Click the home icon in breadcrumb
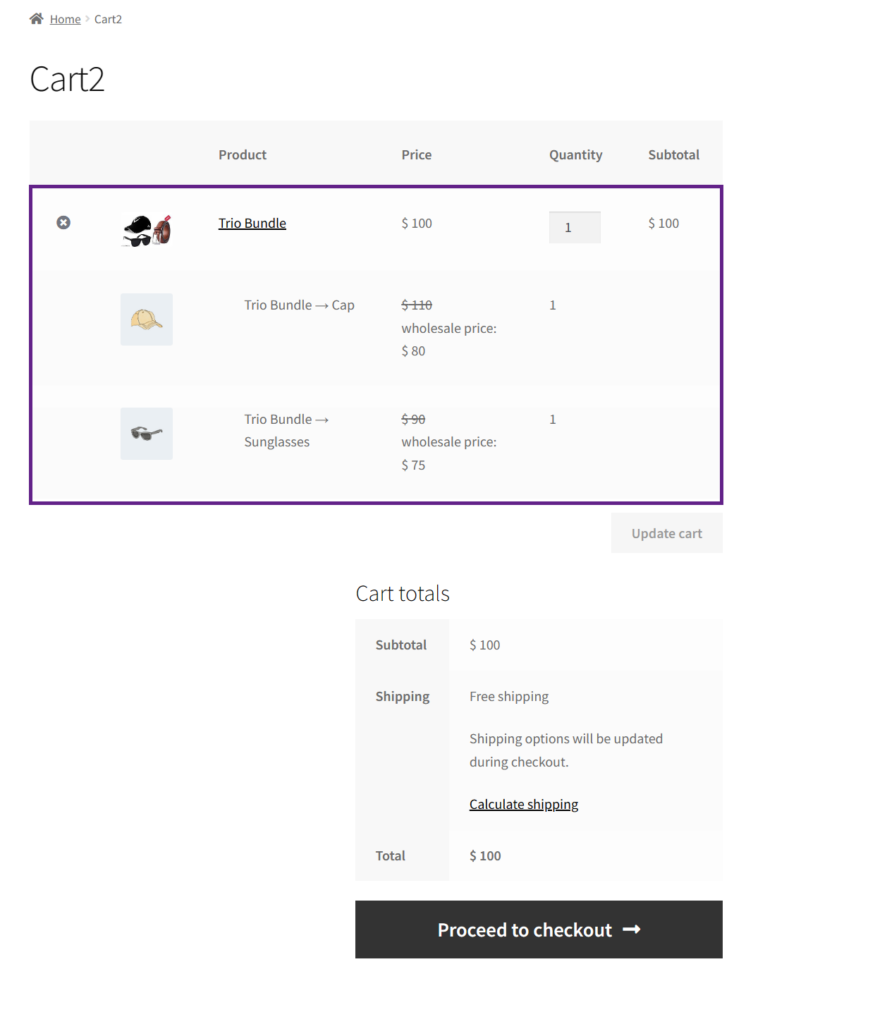The height and width of the screenshot is (1024, 875). click(37, 18)
